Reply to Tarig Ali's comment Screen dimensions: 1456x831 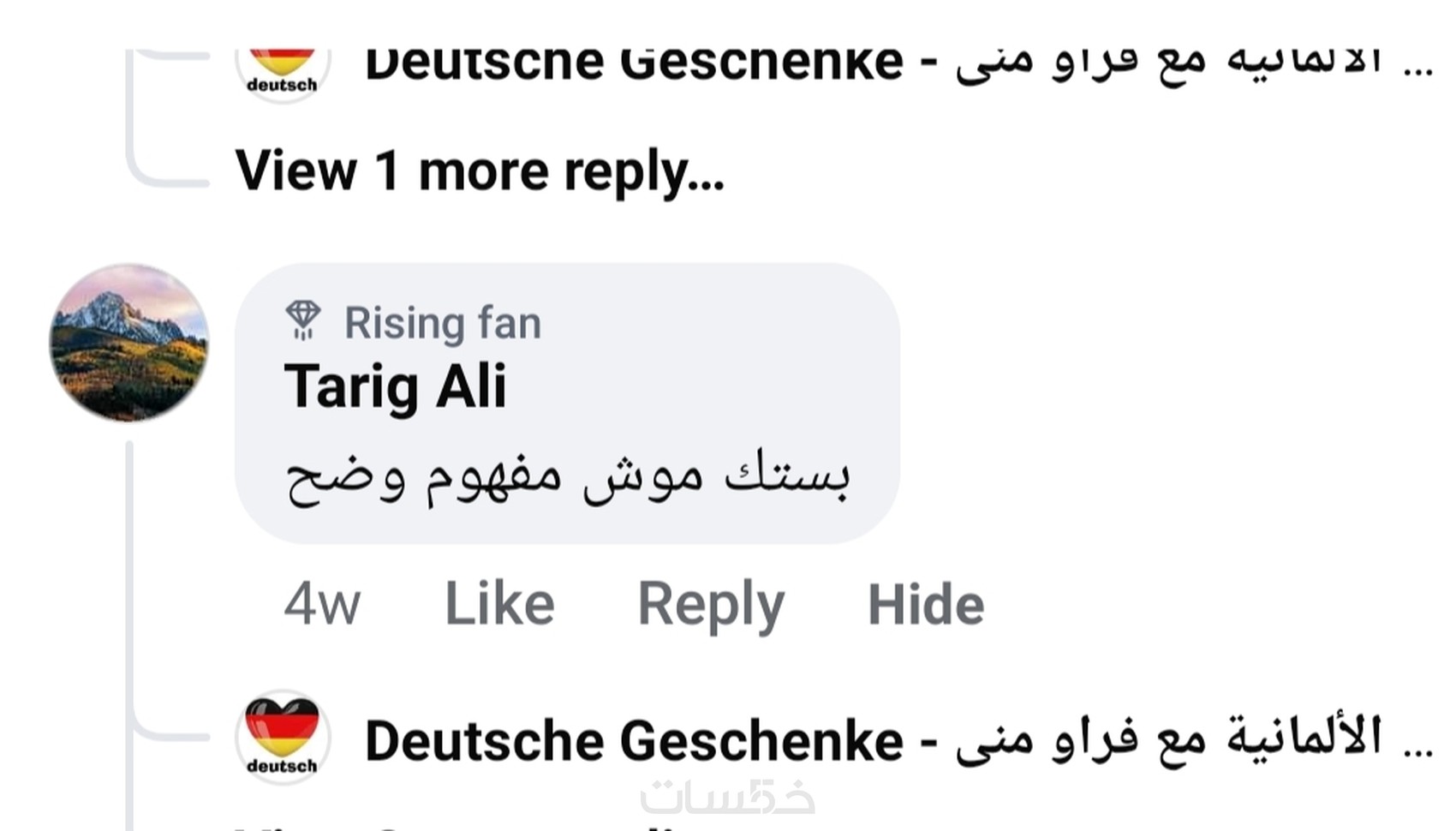coord(711,604)
